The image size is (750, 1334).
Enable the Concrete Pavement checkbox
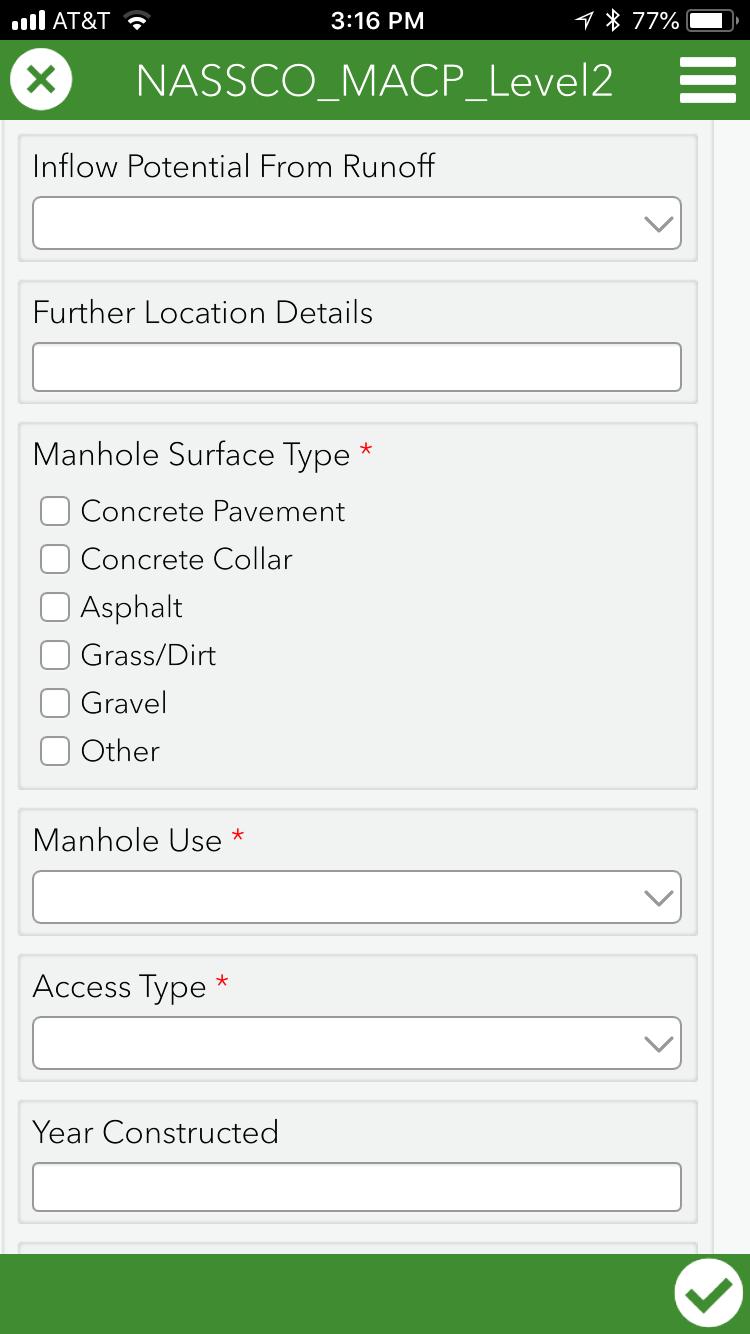tap(55, 511)
